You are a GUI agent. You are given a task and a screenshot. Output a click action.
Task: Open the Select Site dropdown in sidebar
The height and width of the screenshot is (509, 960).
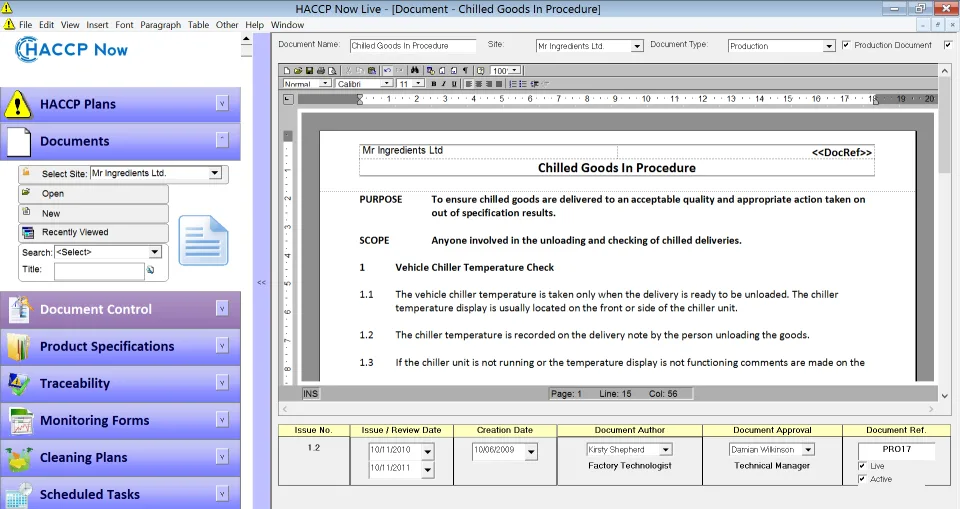(214, 173)
